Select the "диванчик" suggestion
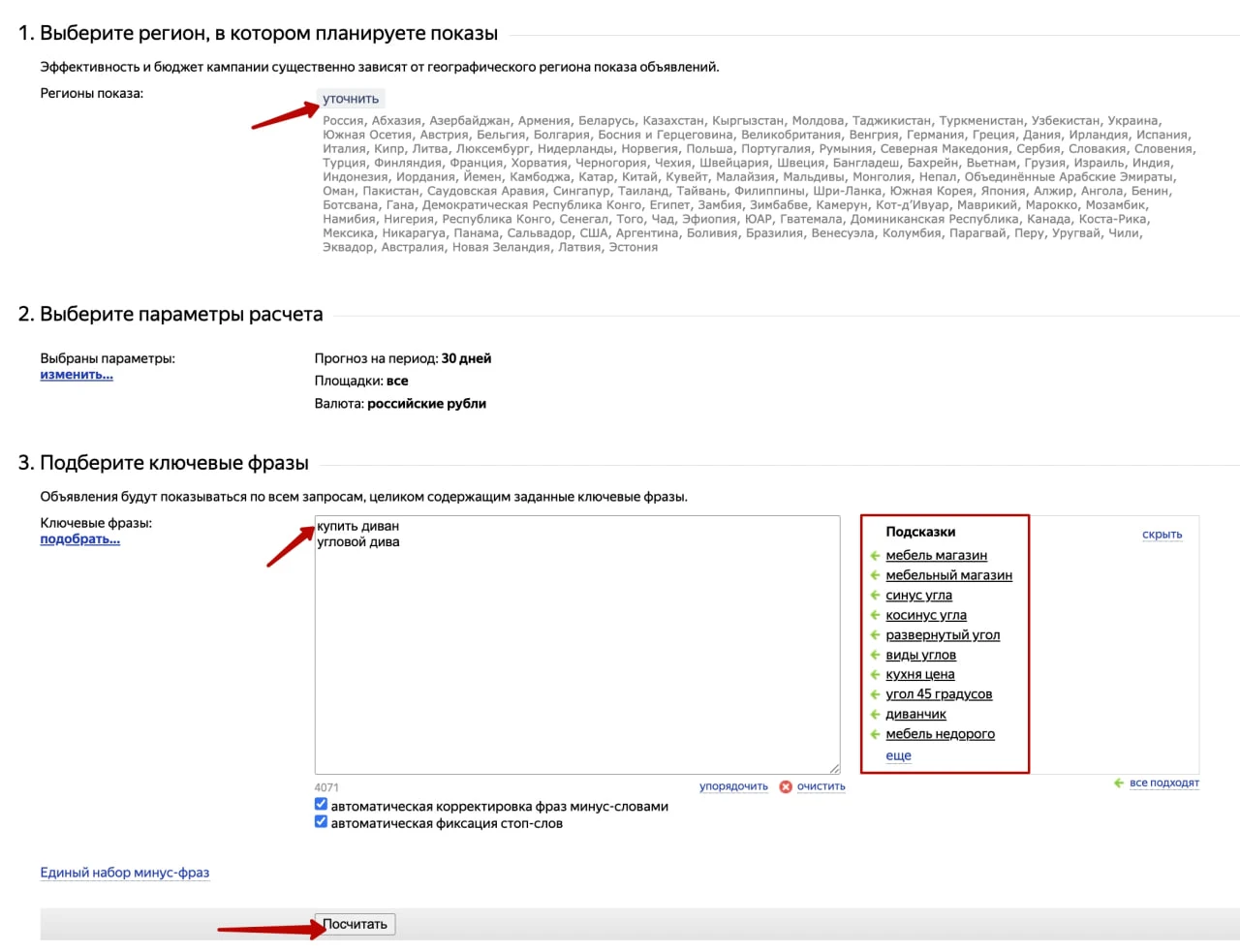The width and height of the screenshot is (1240, 952). pyautogui.click(x=915, y=715)
